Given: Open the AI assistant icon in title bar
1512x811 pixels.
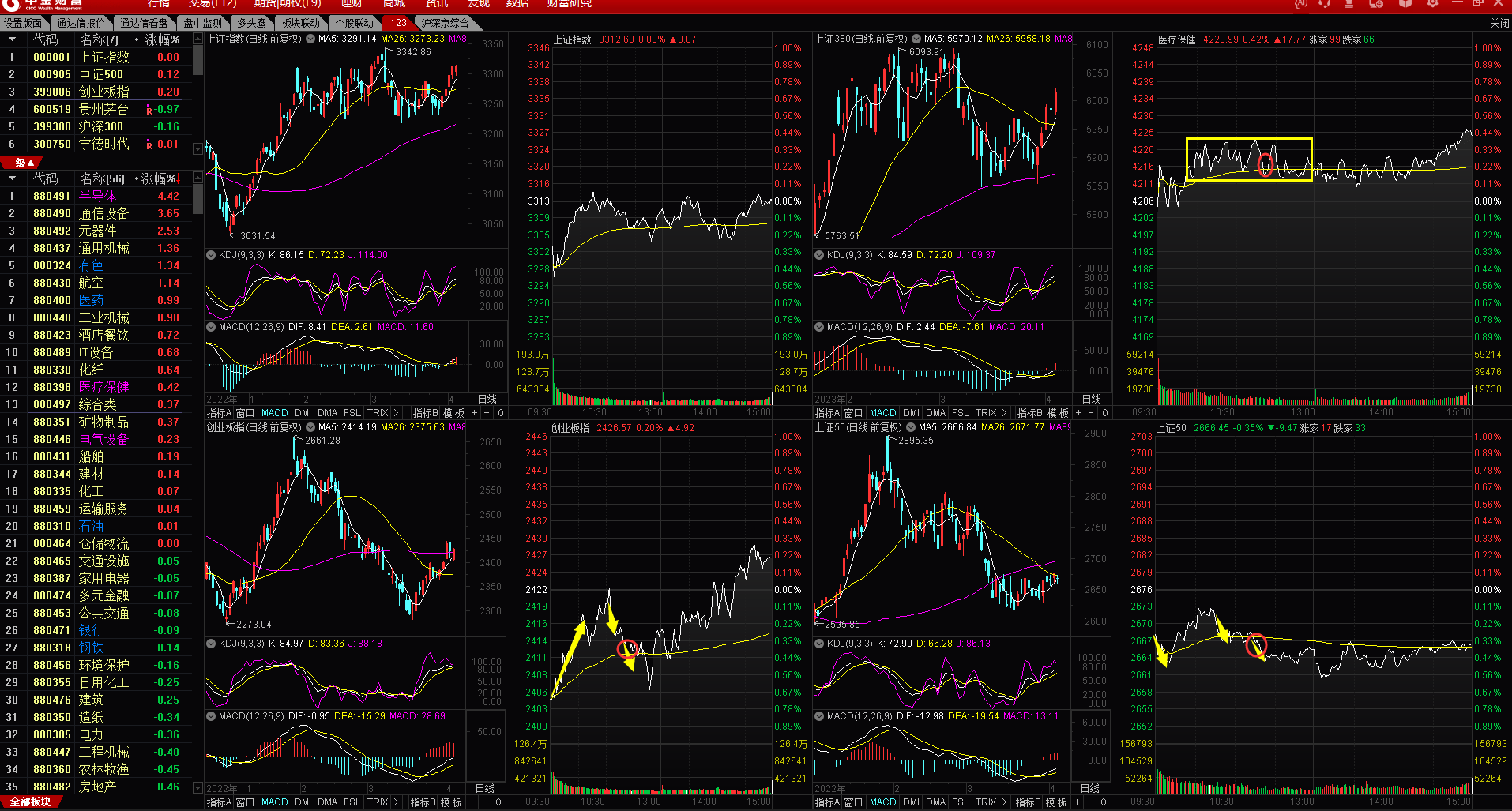Looking at the screenshot, I should [1301, 3].
